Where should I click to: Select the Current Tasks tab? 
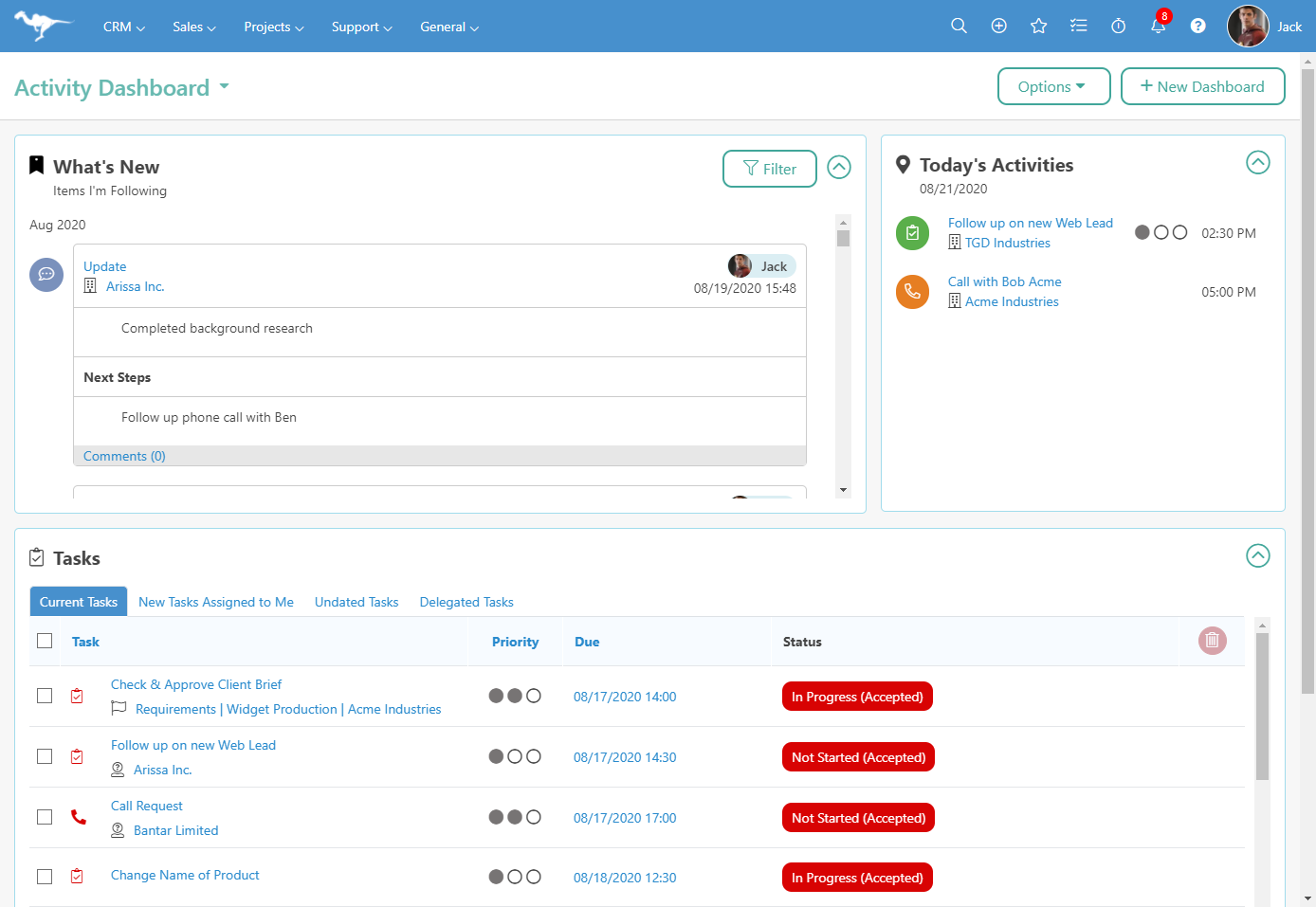pos(79,602)
